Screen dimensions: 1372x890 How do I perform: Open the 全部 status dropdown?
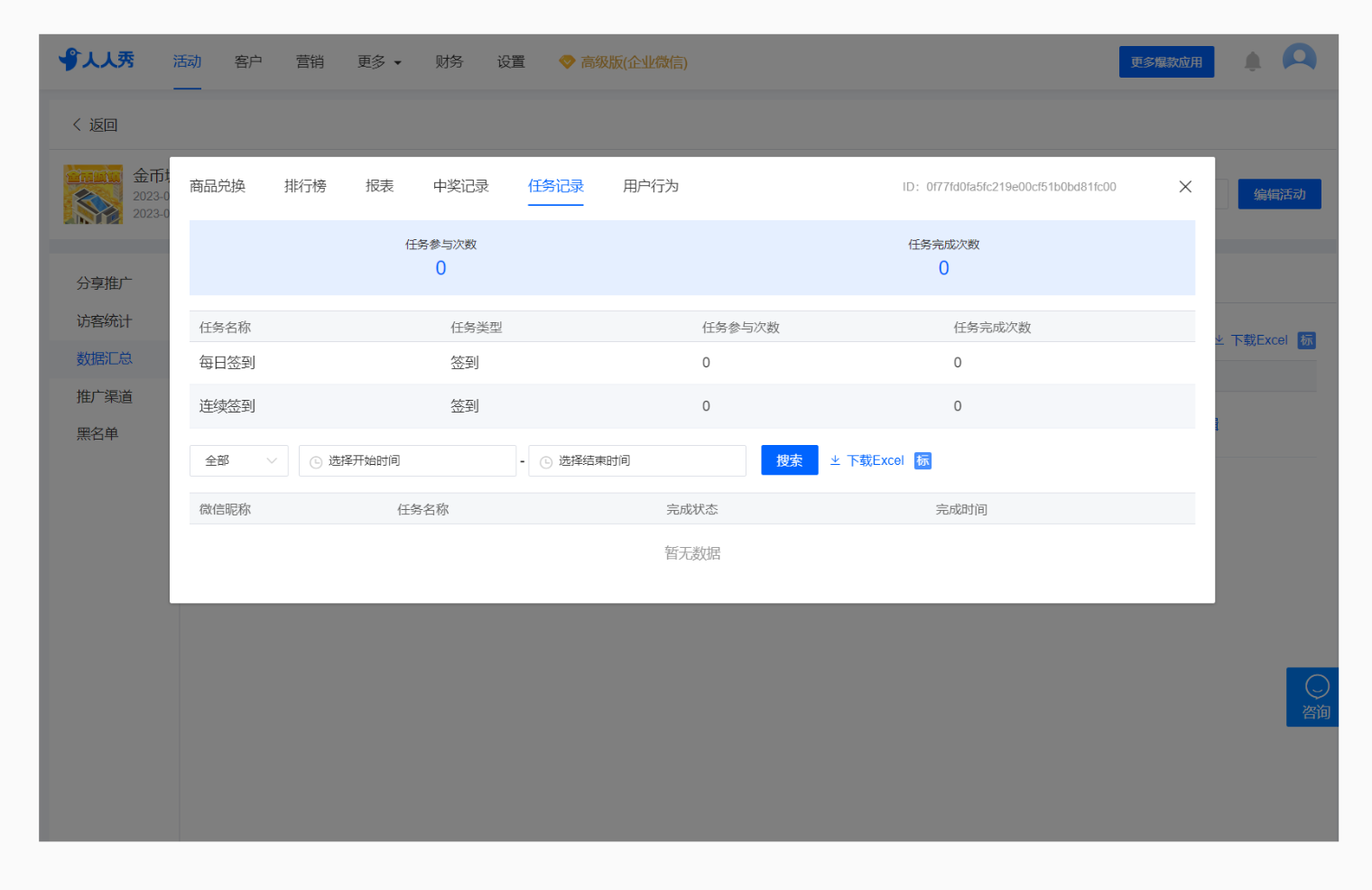pyautogui.click(x=239, y=460)
